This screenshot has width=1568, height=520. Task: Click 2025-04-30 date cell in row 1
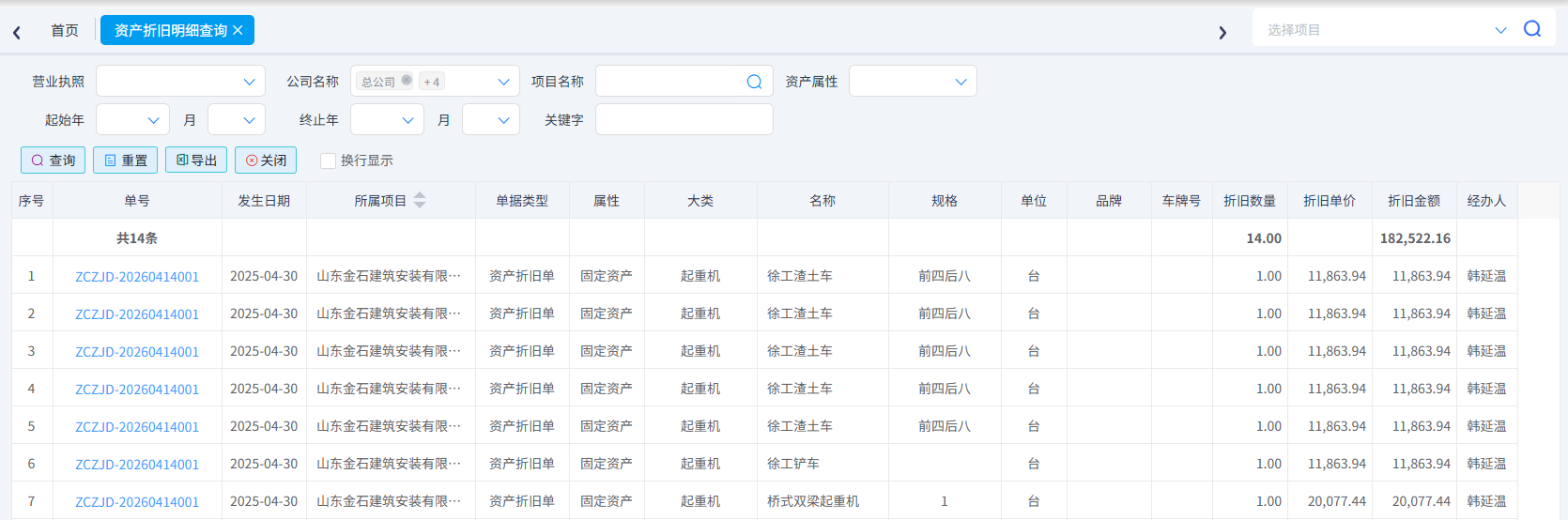click(264, 276)
